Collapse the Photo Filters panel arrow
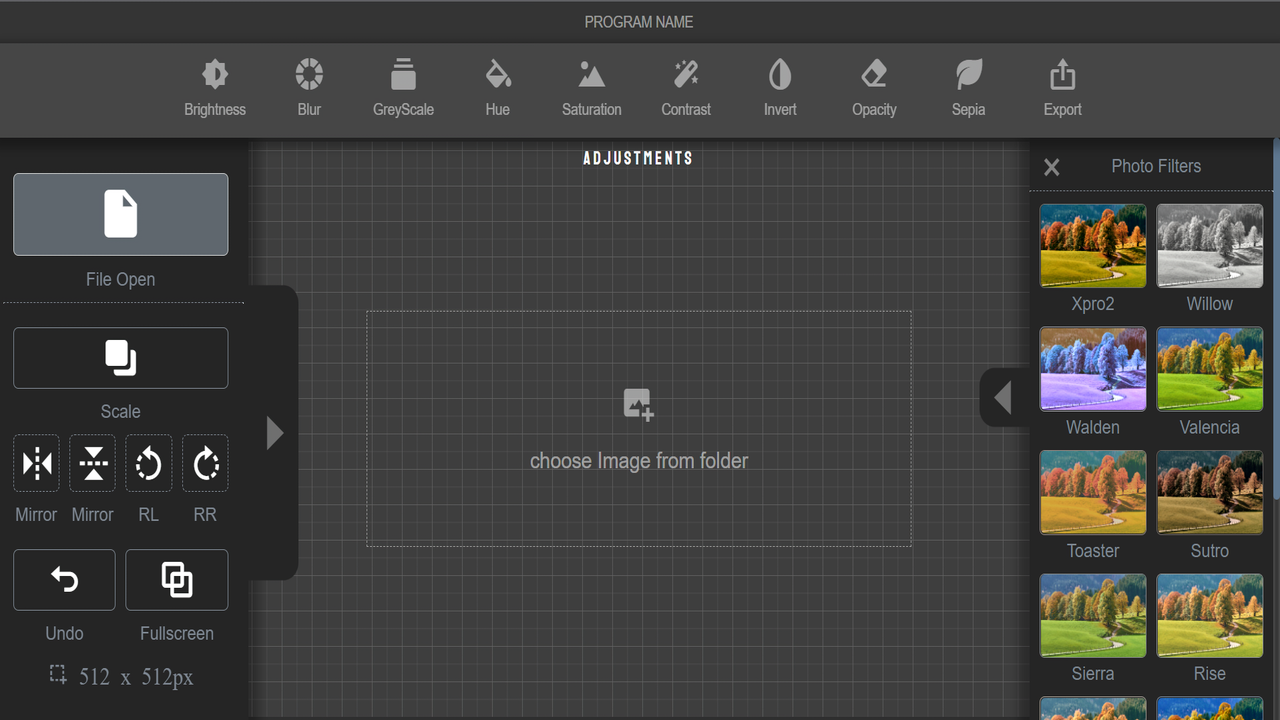Image resolution: width=1280 pixels, height=720 pixels. (x=1004, y=397)
